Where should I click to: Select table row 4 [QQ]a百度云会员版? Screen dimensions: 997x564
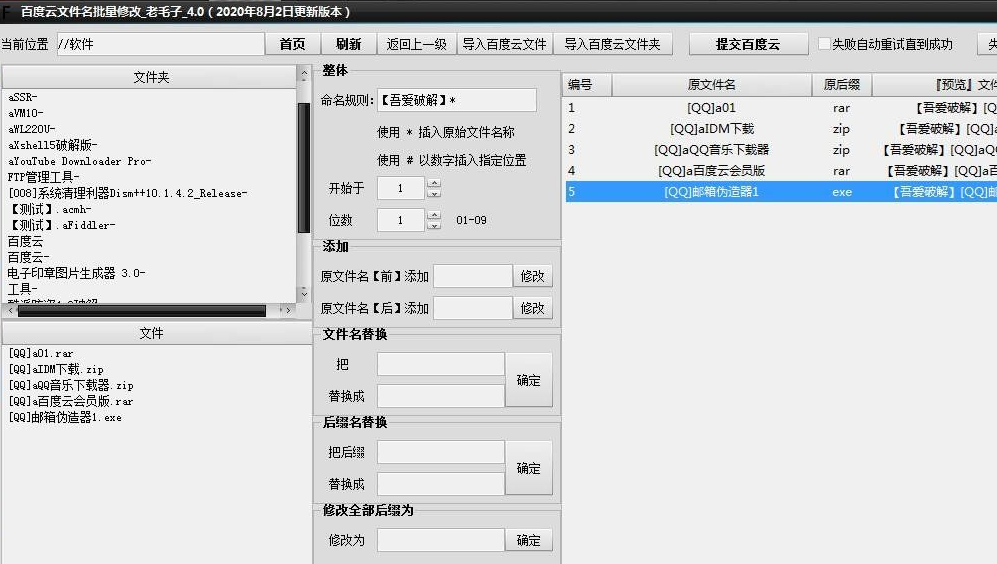781,170
